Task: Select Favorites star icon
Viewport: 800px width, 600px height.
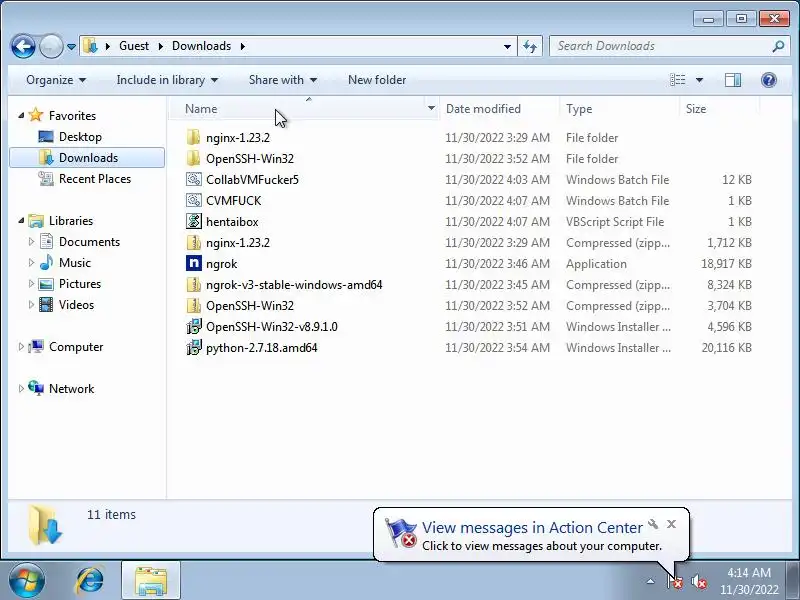Action: 36,115
